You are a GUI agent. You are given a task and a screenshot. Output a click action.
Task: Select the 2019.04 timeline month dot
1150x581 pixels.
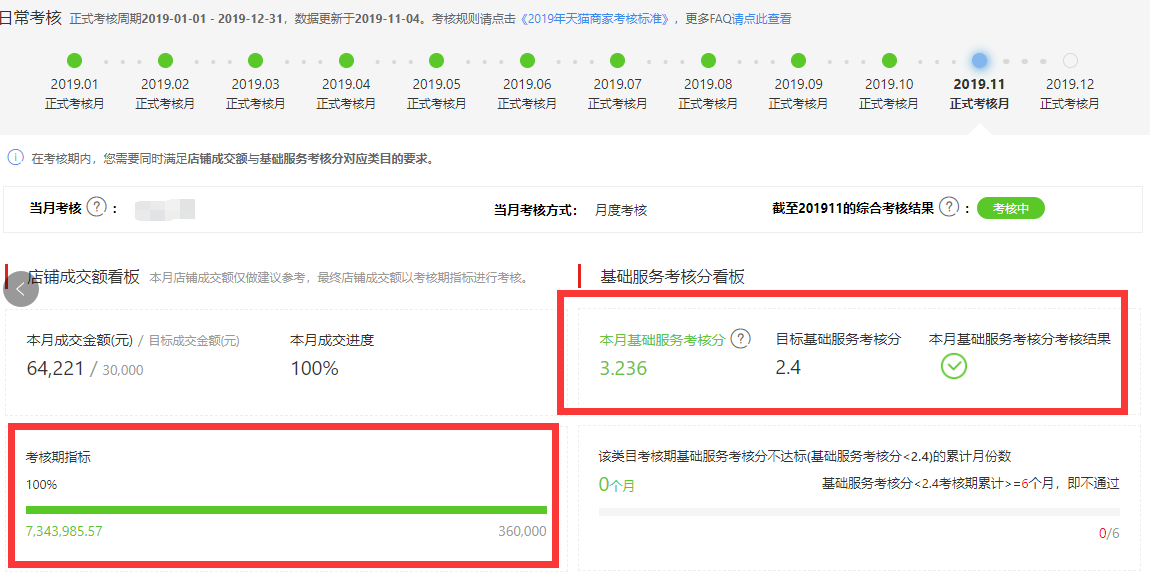[346, 61]
